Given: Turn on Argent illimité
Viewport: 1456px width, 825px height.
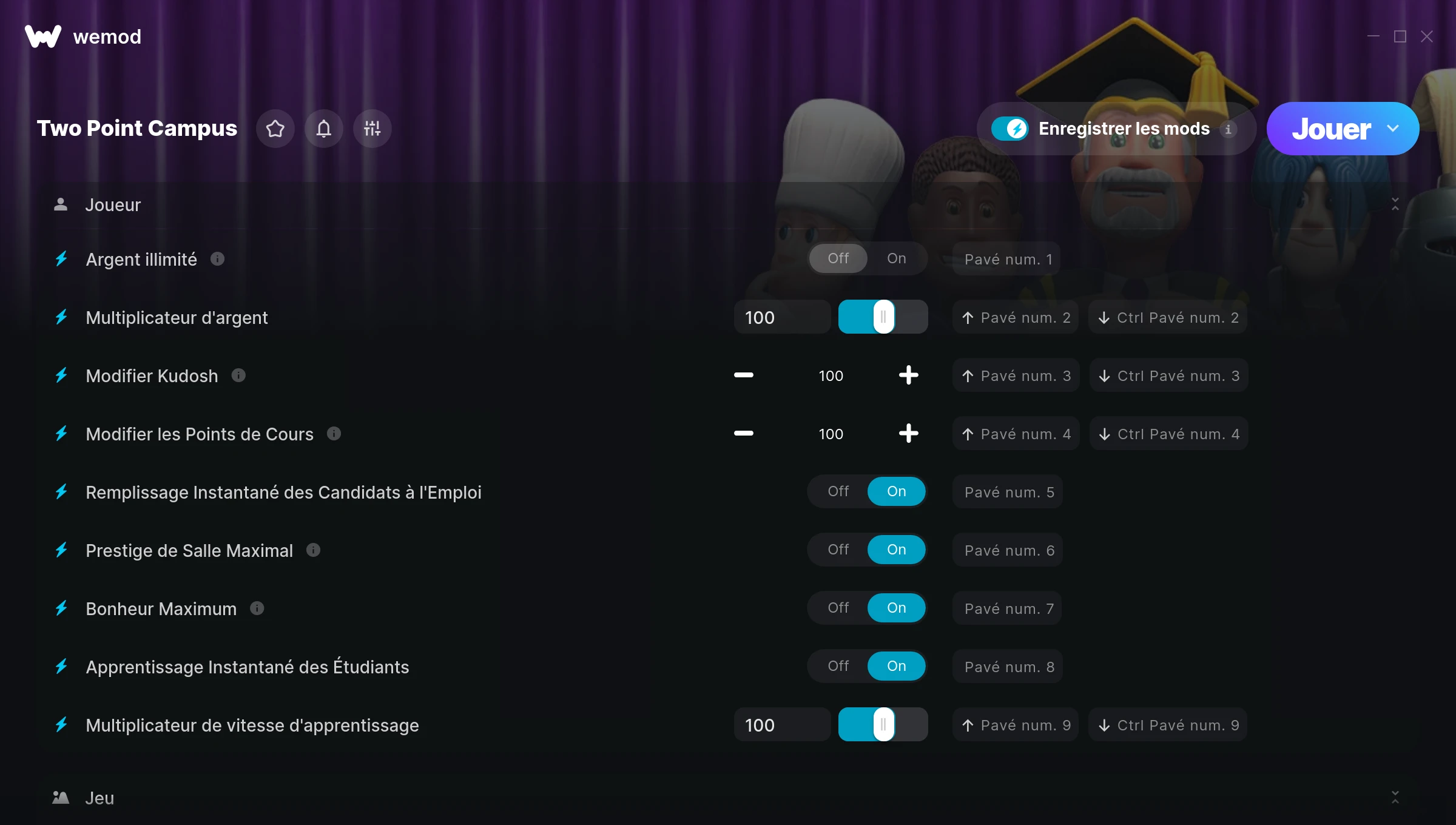Looking at the screenshot, I should tap(896, 258).
